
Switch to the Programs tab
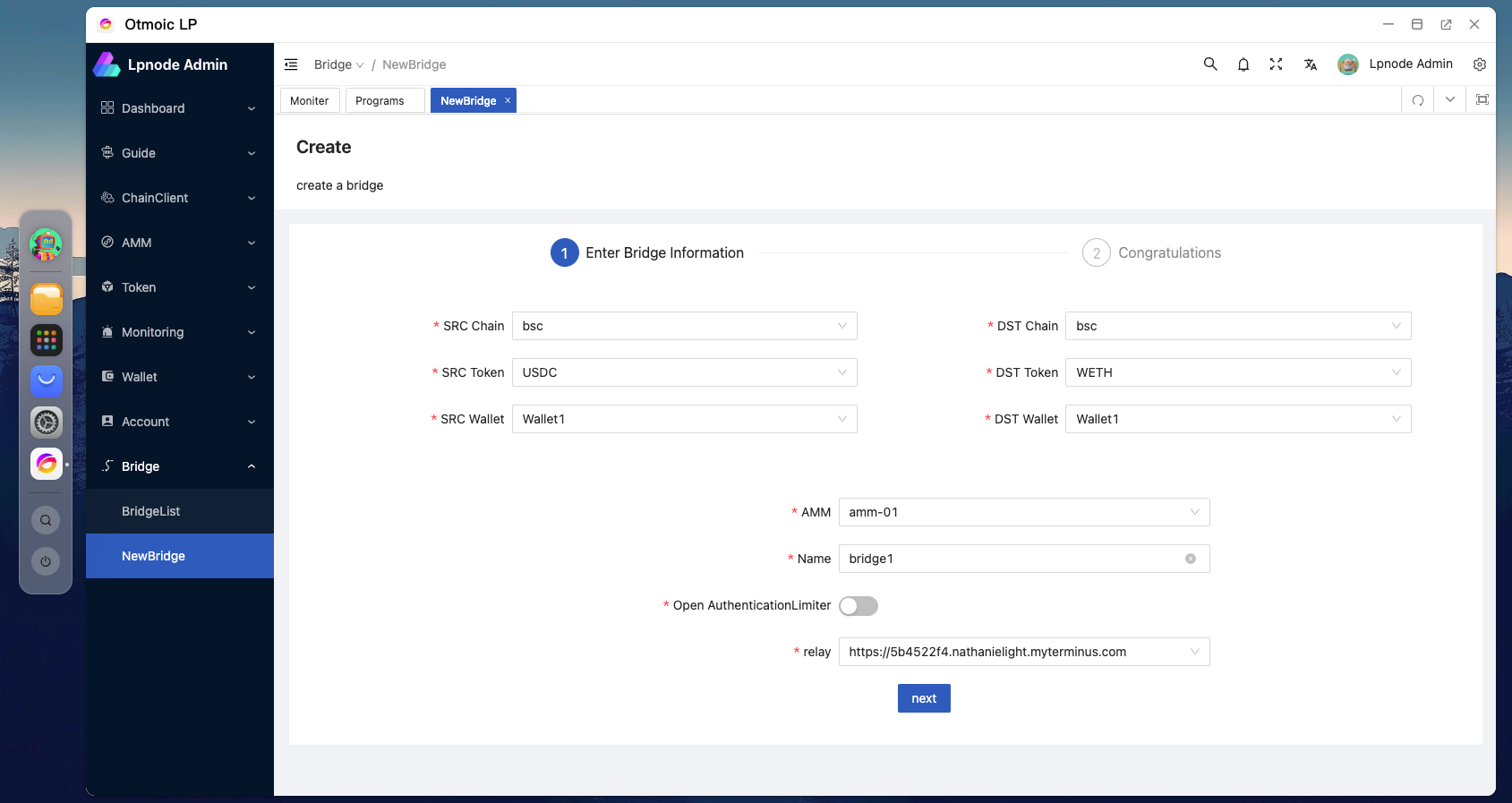(x=380, y=101)
